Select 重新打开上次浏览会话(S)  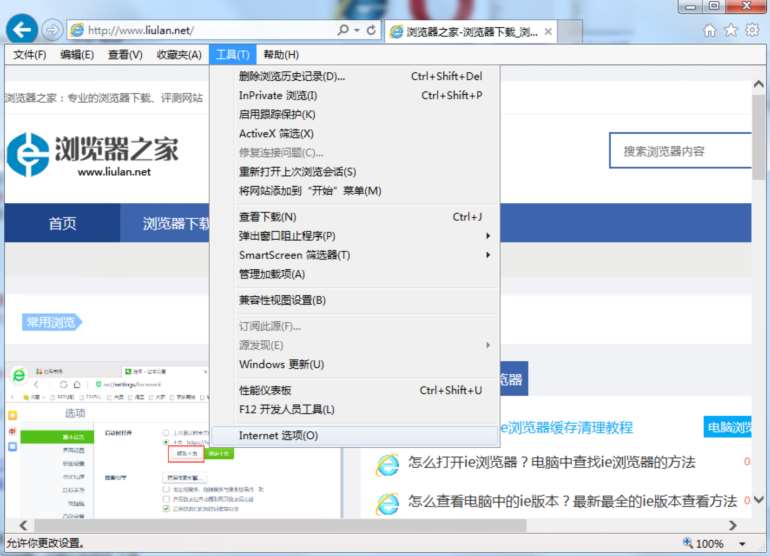coord(355,172)
